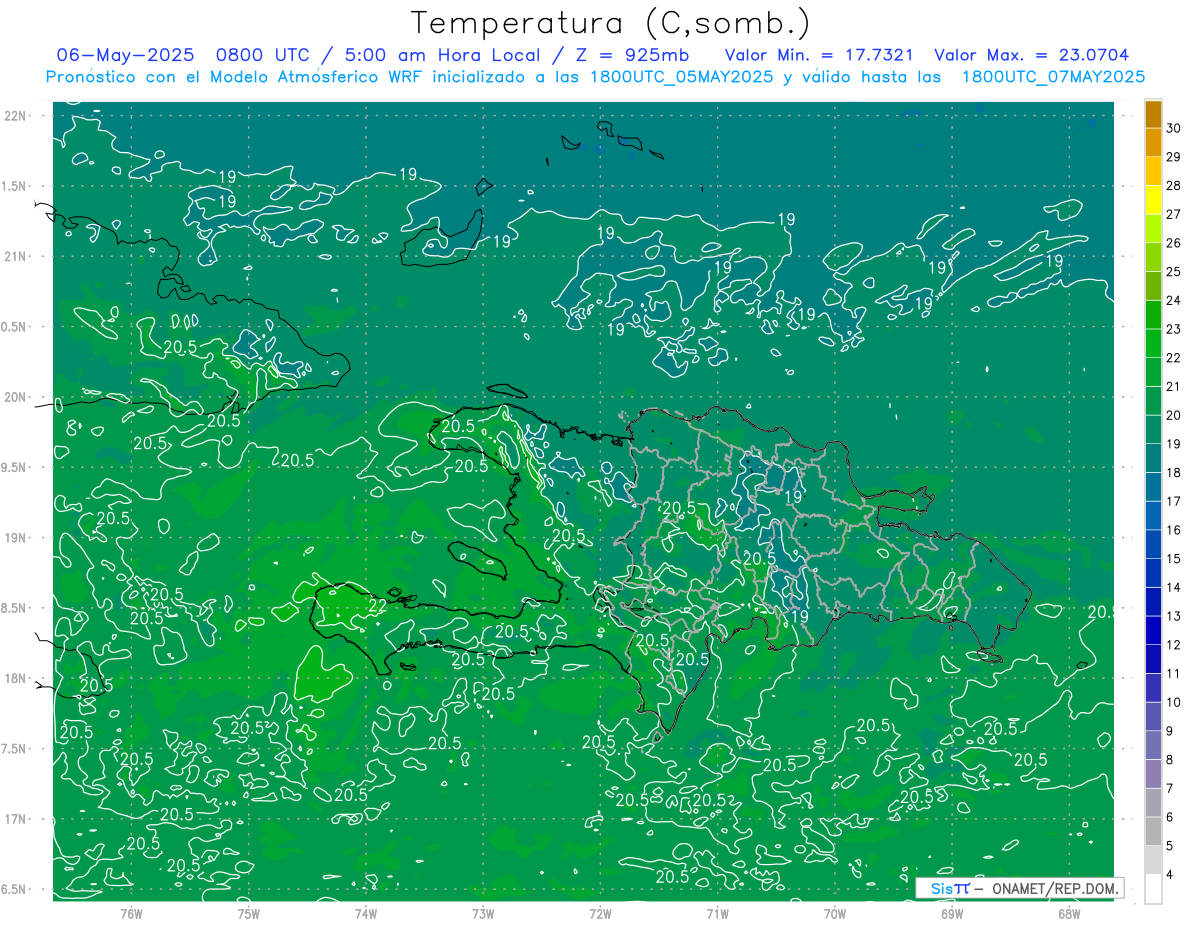This screenshot has height=927, width=1200.
Task: Click the '4' color scale label
Action: (1171, 875)
